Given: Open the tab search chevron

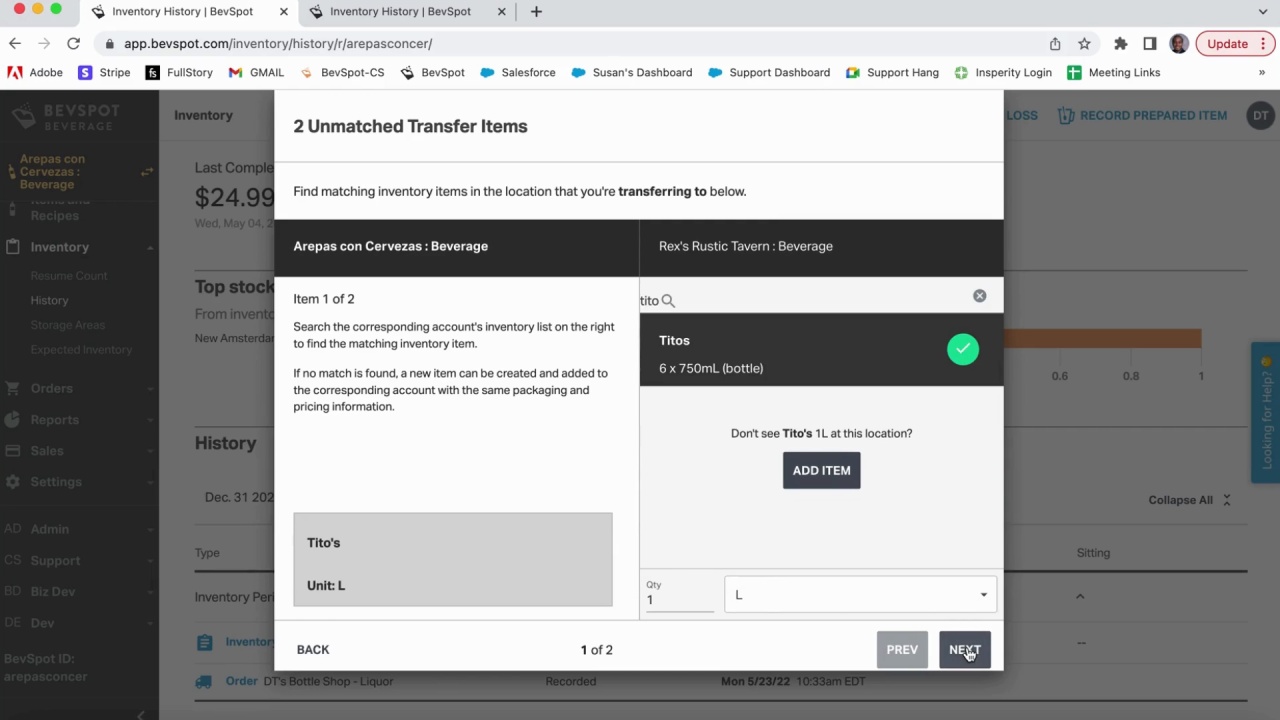Looking at the screenshot, I should point(1263,12).
